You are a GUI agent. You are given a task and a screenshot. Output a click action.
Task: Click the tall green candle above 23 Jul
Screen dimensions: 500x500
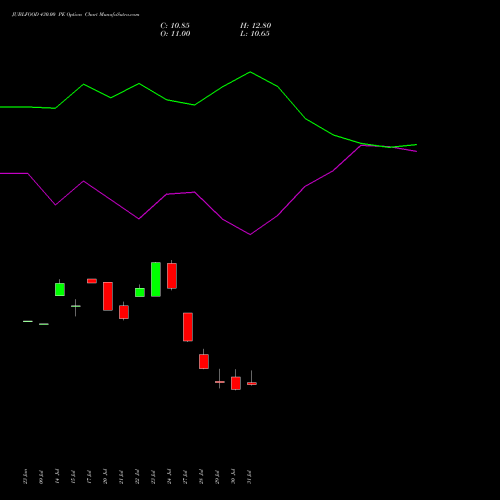click(156, 279)
